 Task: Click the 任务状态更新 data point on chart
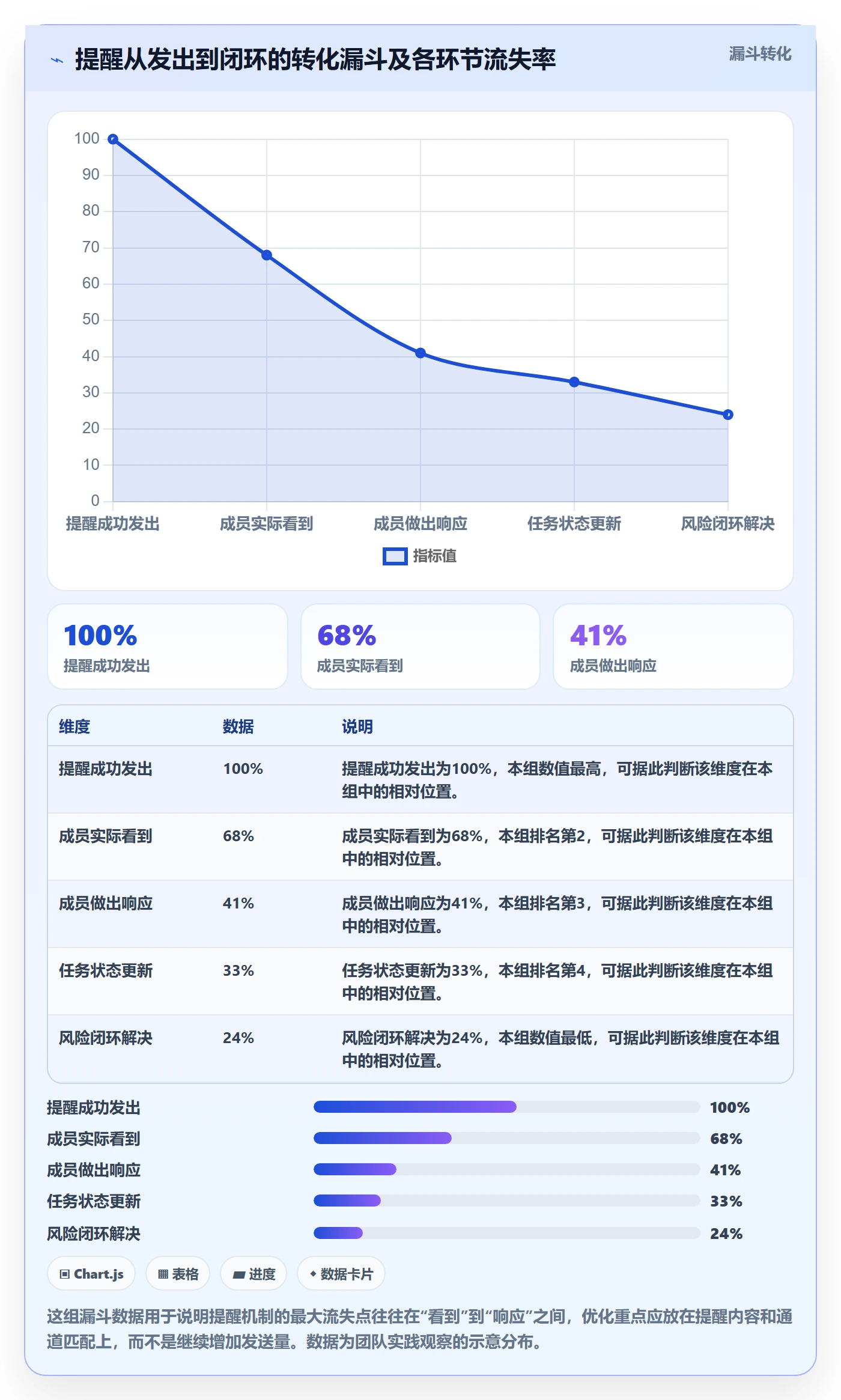tap(574, 382)
